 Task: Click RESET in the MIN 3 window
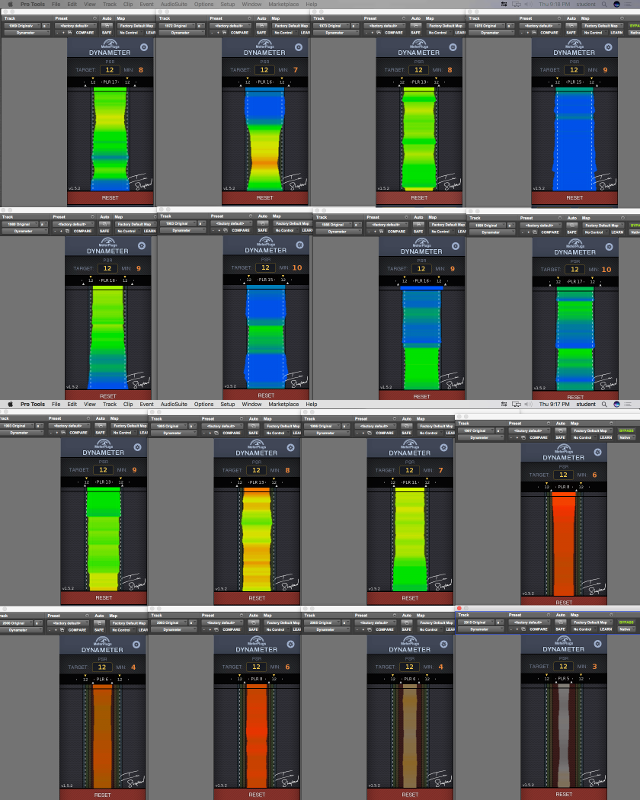(563, 794)
